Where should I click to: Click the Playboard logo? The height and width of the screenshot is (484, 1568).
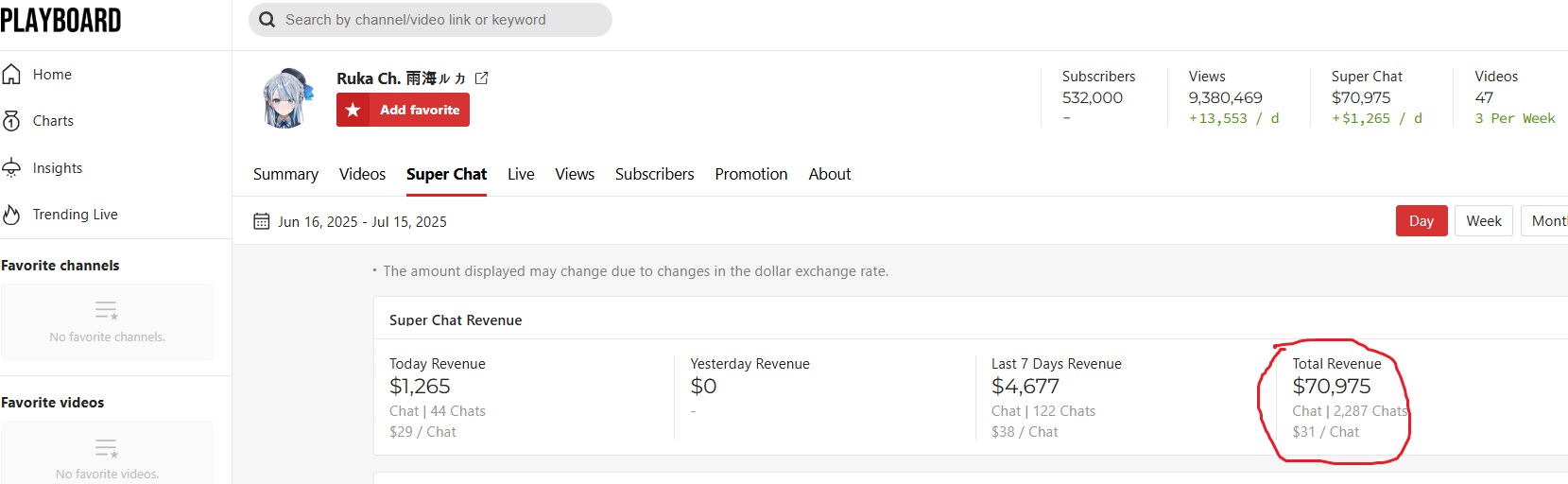click(x=60, y=20)
